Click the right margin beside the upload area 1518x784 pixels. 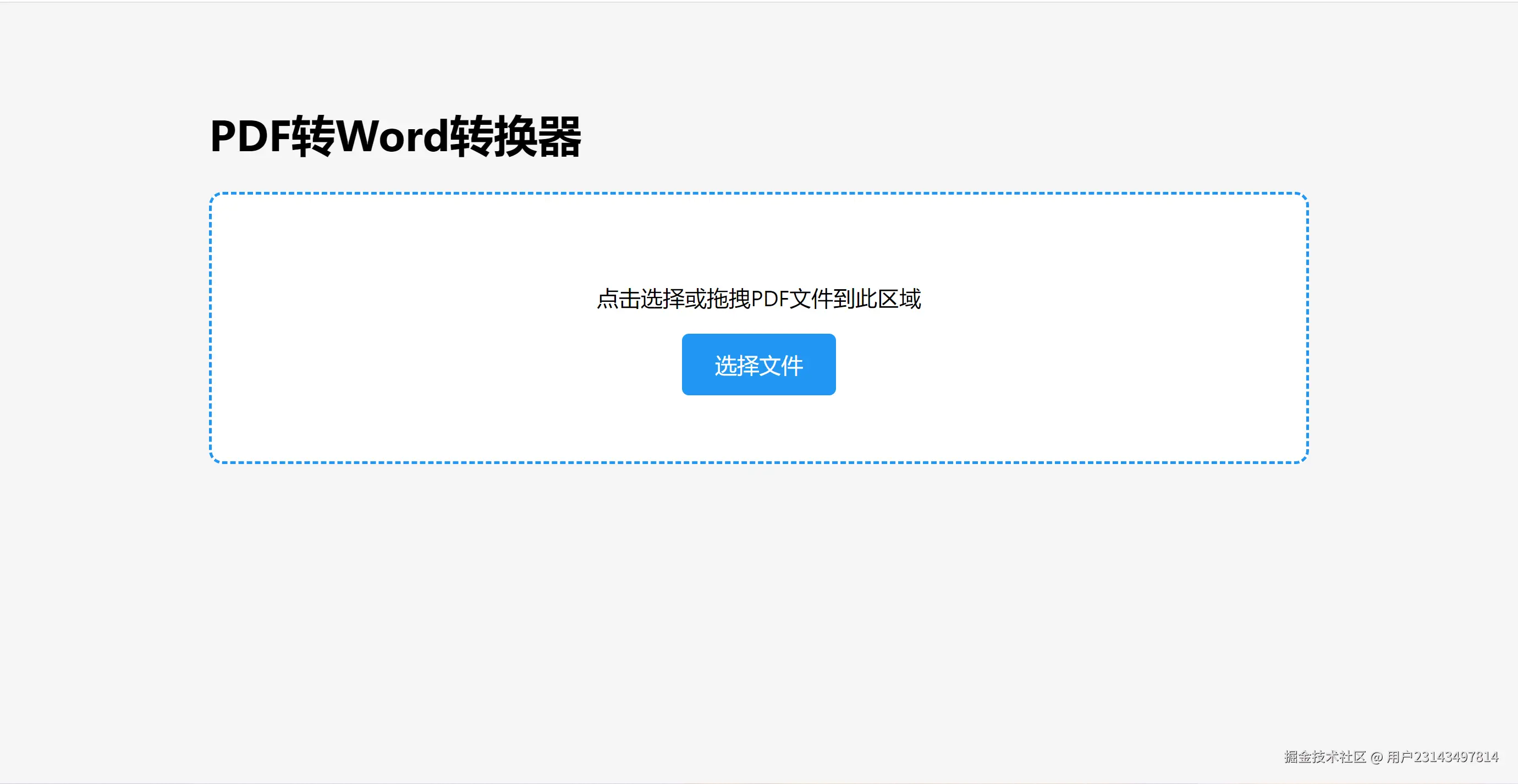tap(1414, 324)
